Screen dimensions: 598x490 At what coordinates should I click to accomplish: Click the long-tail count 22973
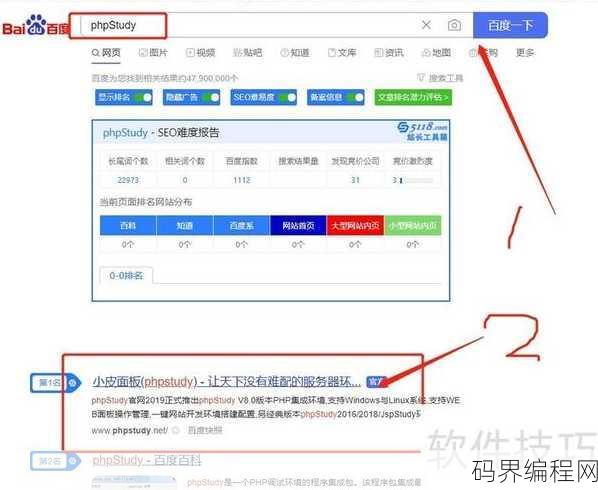[128, 180]
